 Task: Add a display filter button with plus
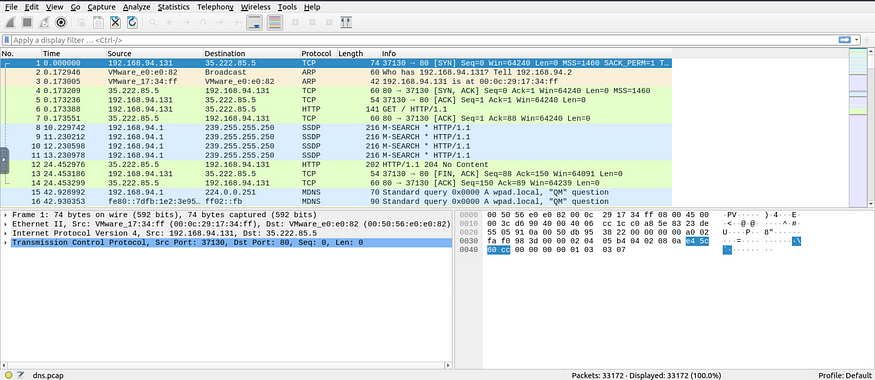[x=867, y=40]
